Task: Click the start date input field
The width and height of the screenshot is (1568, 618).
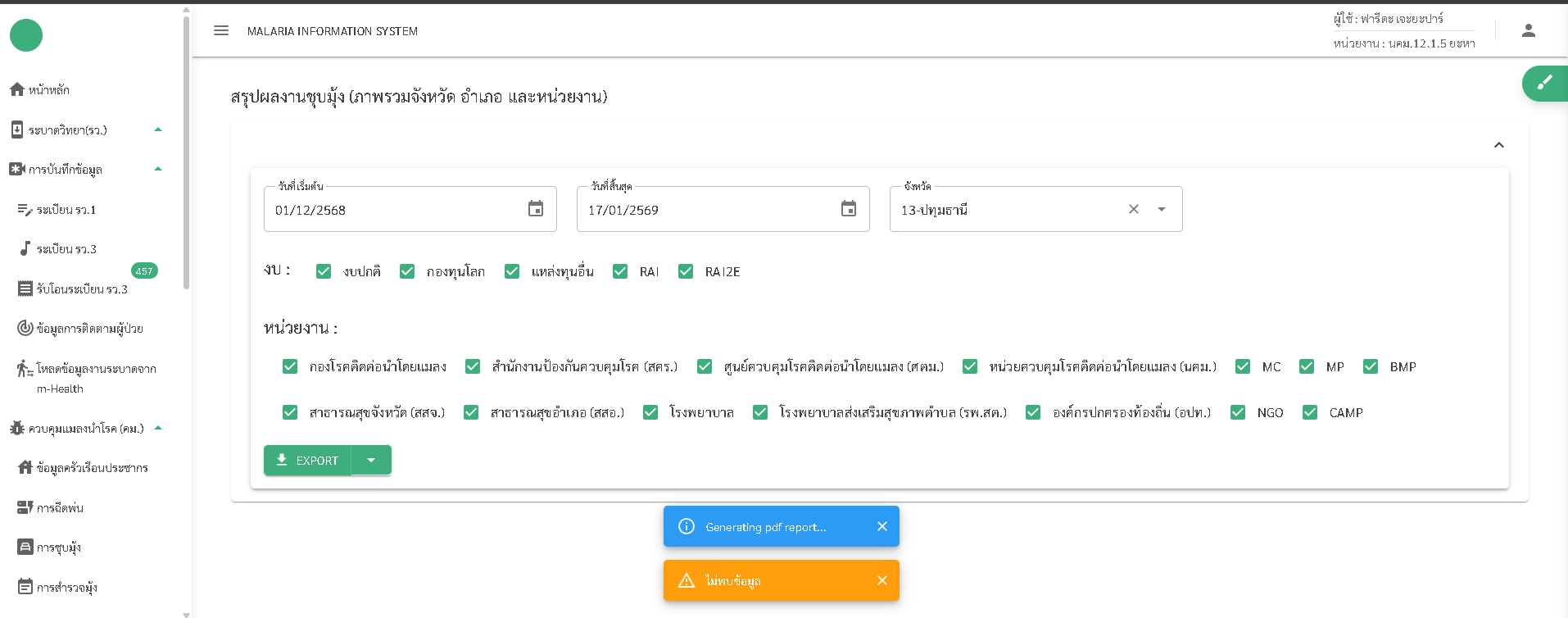Action: click(x=393, y=210)
